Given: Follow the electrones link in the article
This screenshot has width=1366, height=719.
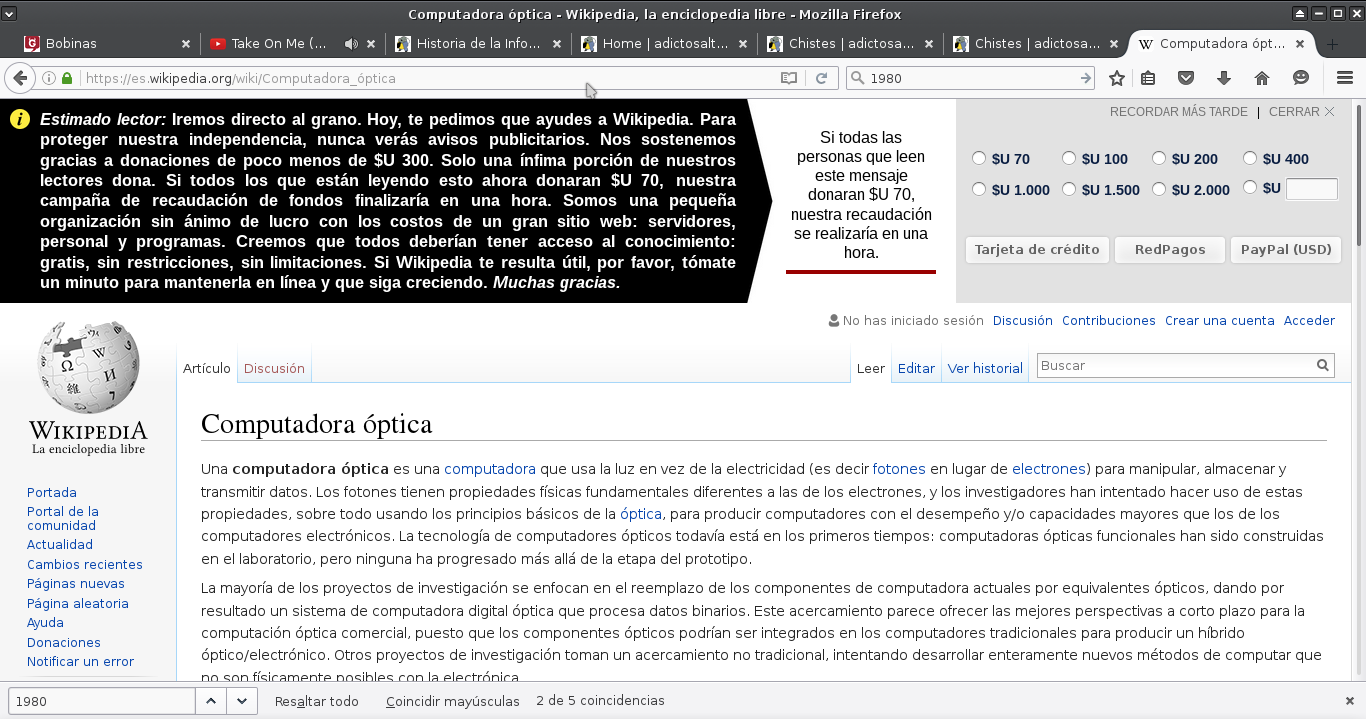Looking at the screenshot, I should (x=1049, y=469).
